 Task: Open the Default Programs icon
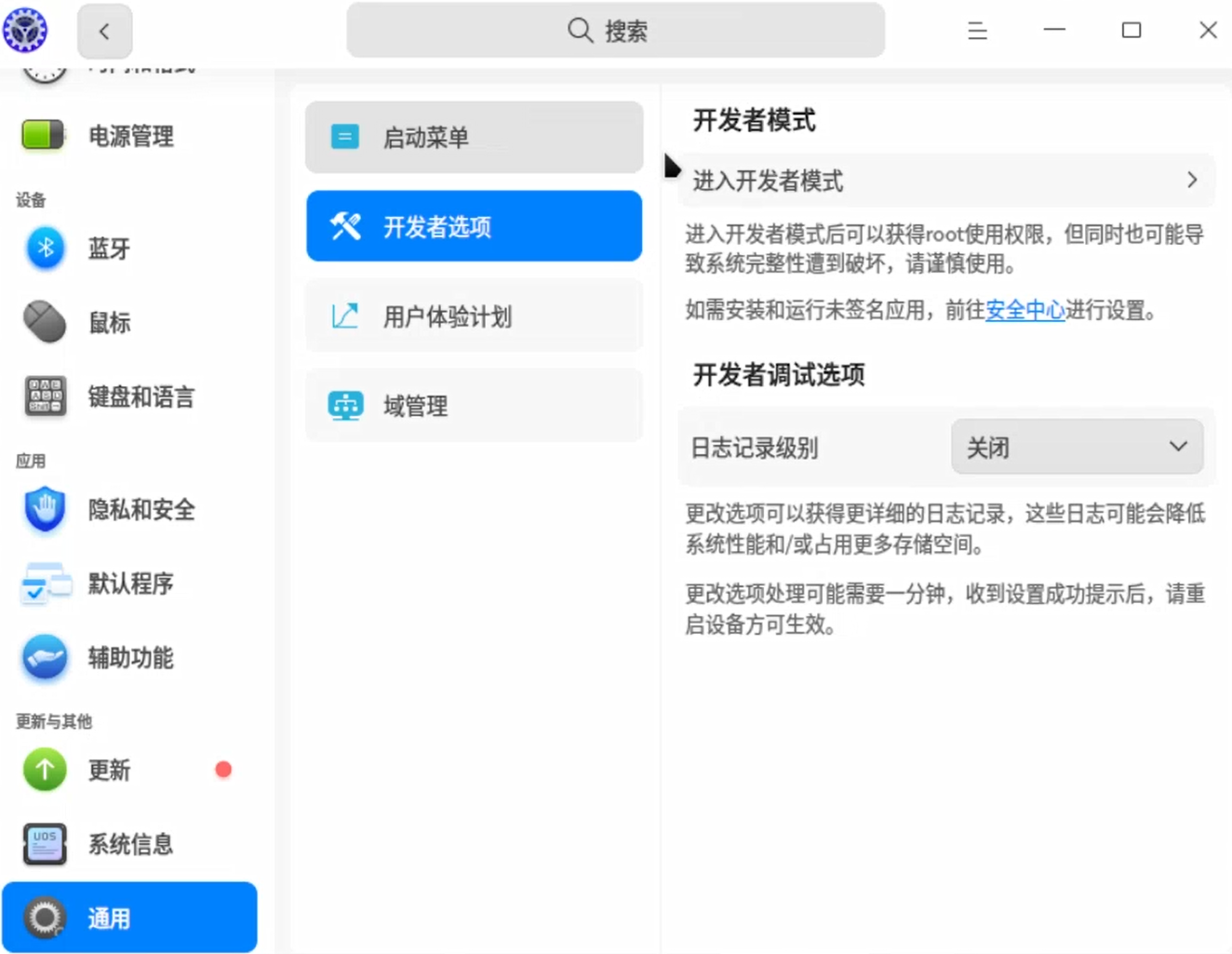45,584
